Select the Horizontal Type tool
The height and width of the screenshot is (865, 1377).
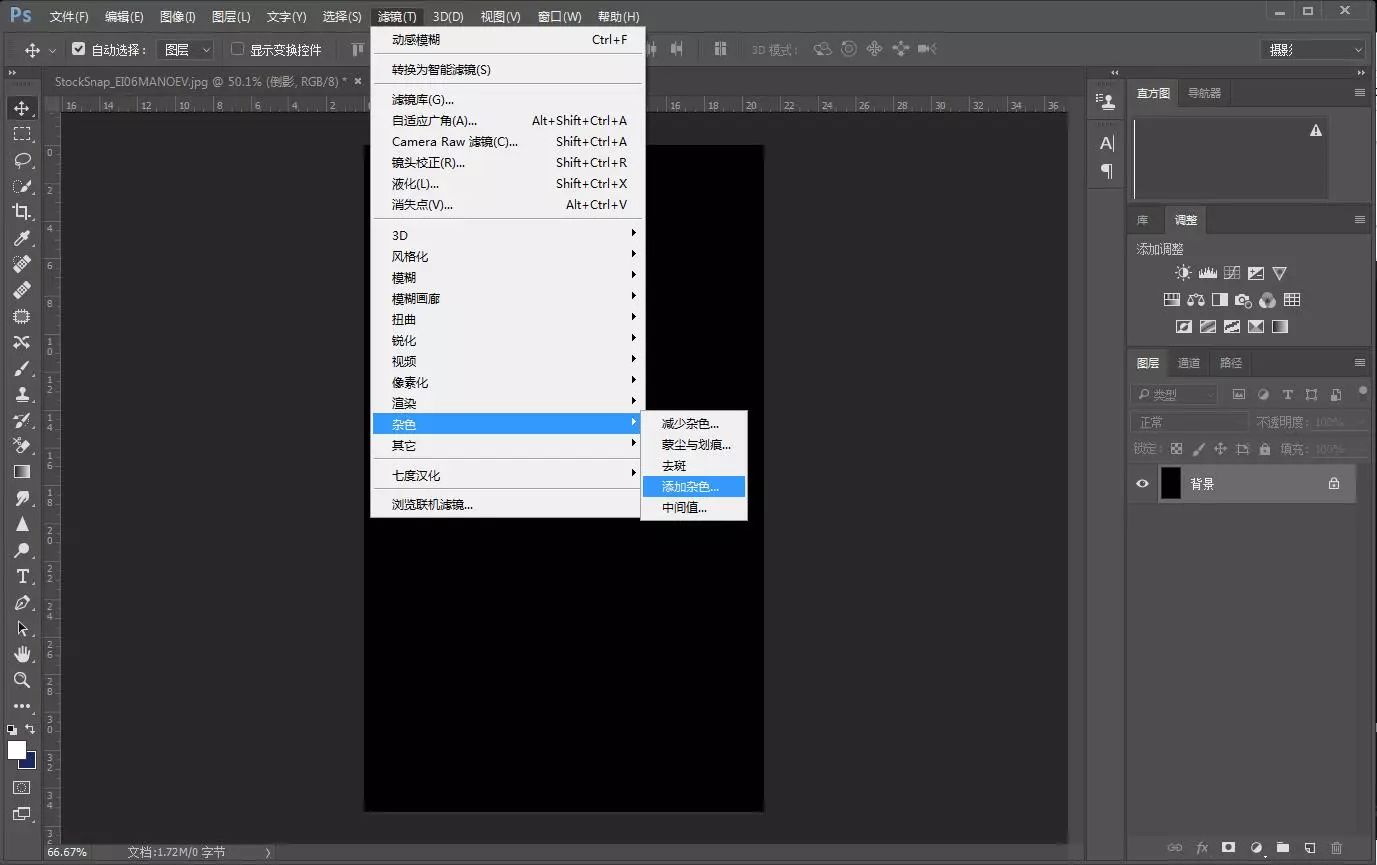[x=22, y=576]
